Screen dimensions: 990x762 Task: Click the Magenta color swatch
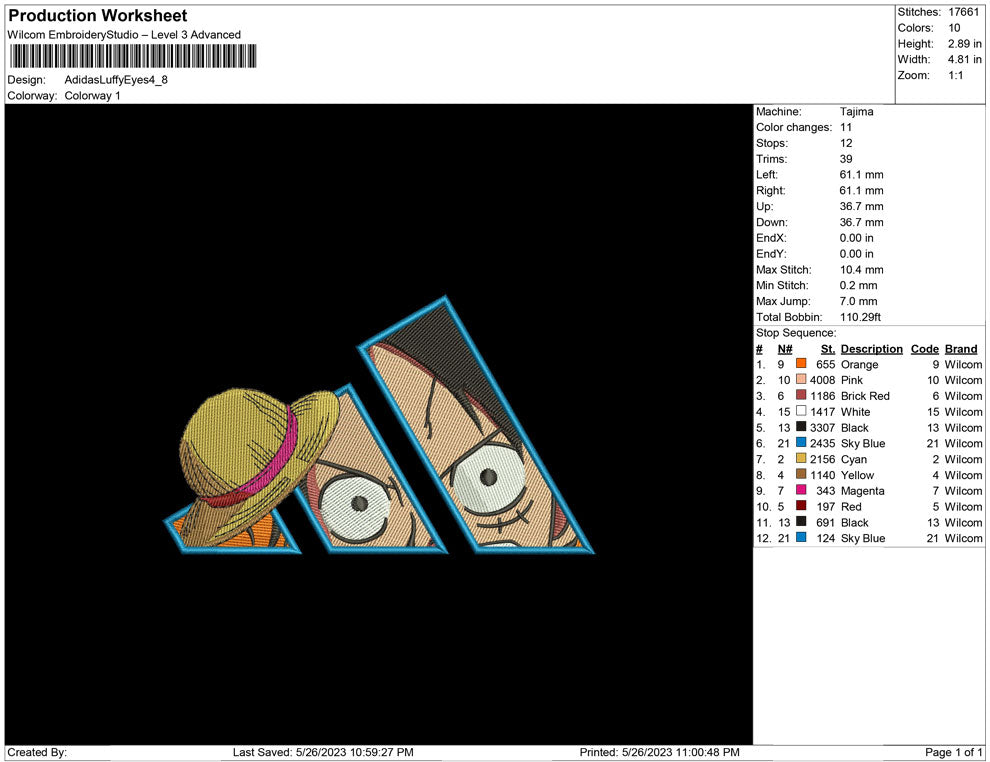(801, 490)
